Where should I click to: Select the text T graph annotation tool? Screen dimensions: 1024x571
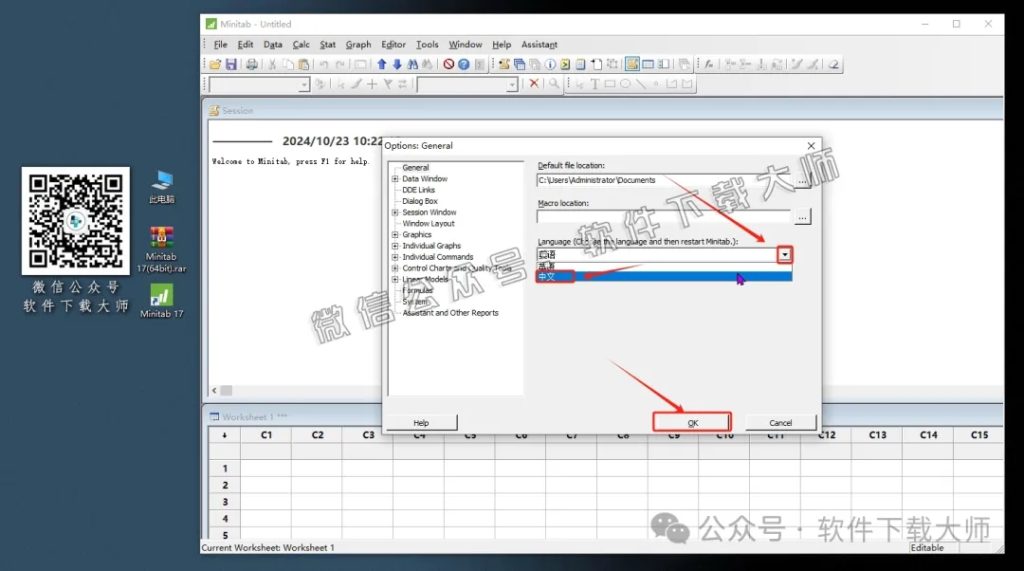click(x=594, y=84)
